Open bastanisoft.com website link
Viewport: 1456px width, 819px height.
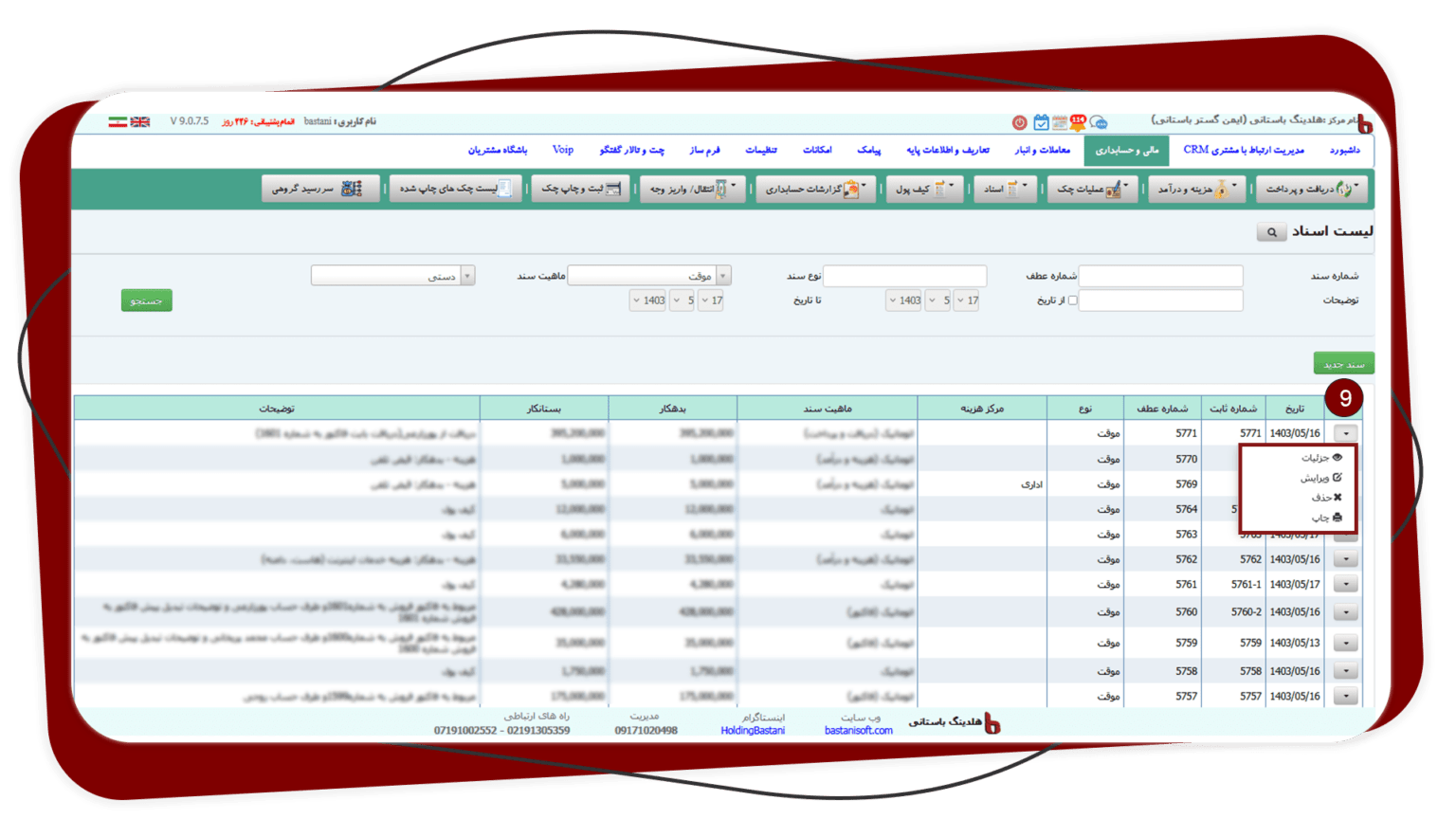(x=858, y=731)
